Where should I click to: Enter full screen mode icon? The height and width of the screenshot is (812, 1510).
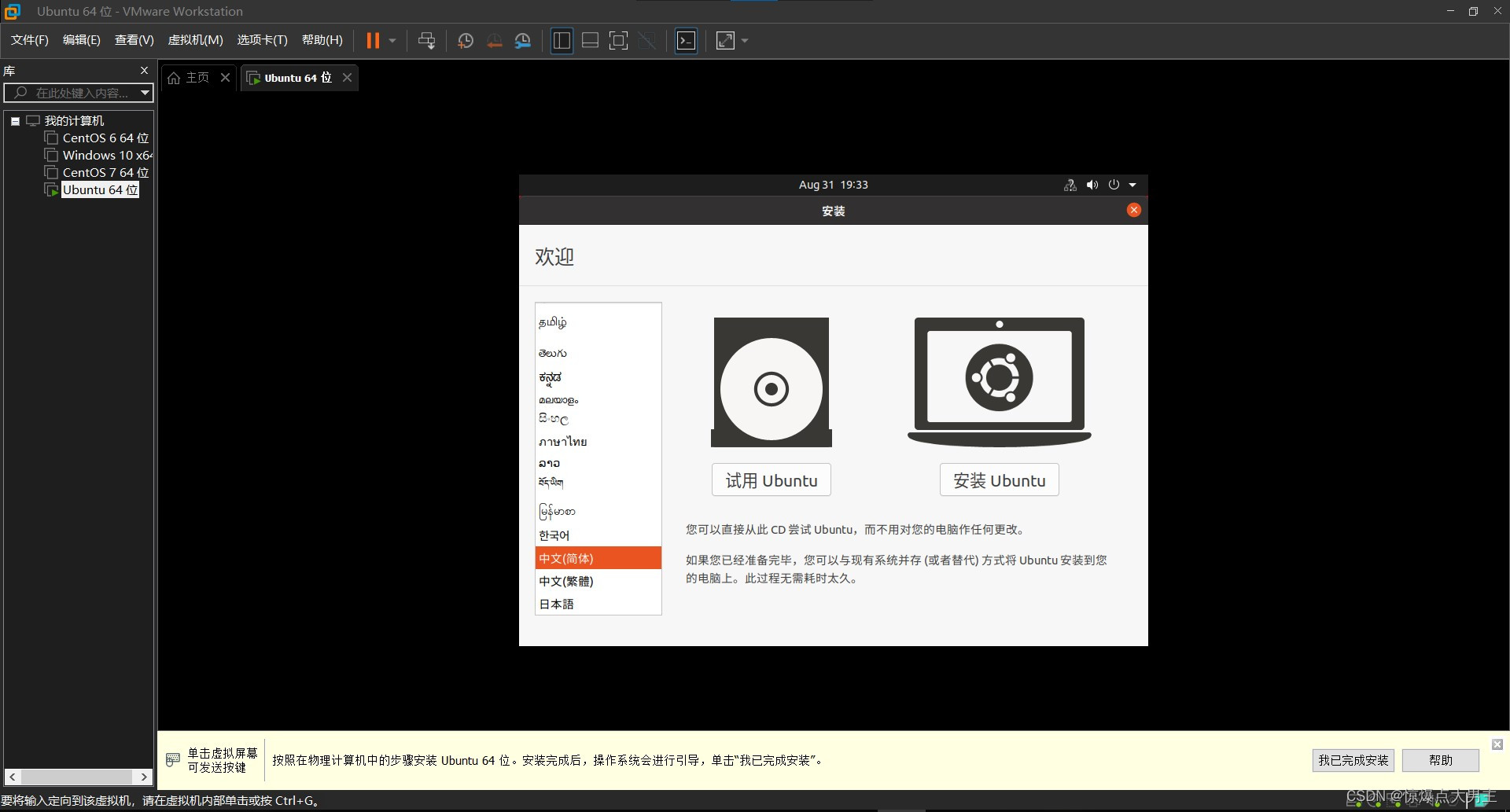(x=618, y=40)
